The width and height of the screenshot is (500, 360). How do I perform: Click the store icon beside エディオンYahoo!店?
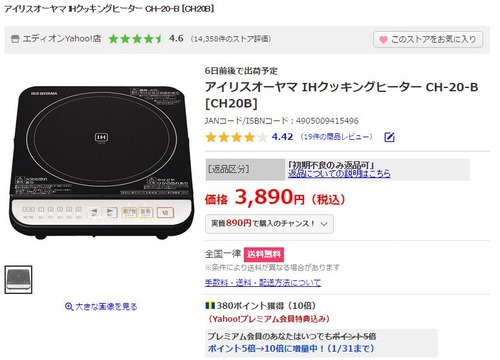click(x=15, y=39)
